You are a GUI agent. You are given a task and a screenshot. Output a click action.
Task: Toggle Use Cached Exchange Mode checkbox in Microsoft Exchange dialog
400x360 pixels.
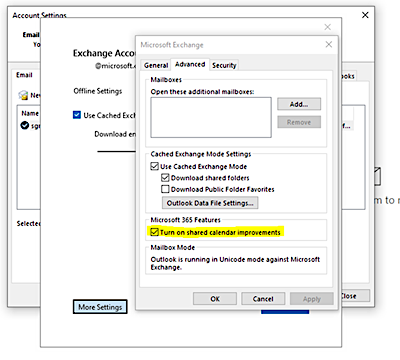(154, 166)
